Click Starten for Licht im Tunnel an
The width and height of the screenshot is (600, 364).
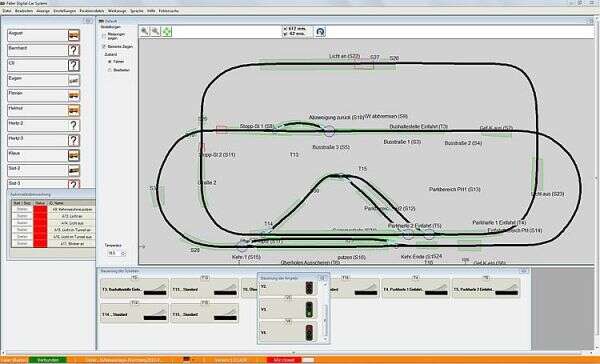point(23,230)
